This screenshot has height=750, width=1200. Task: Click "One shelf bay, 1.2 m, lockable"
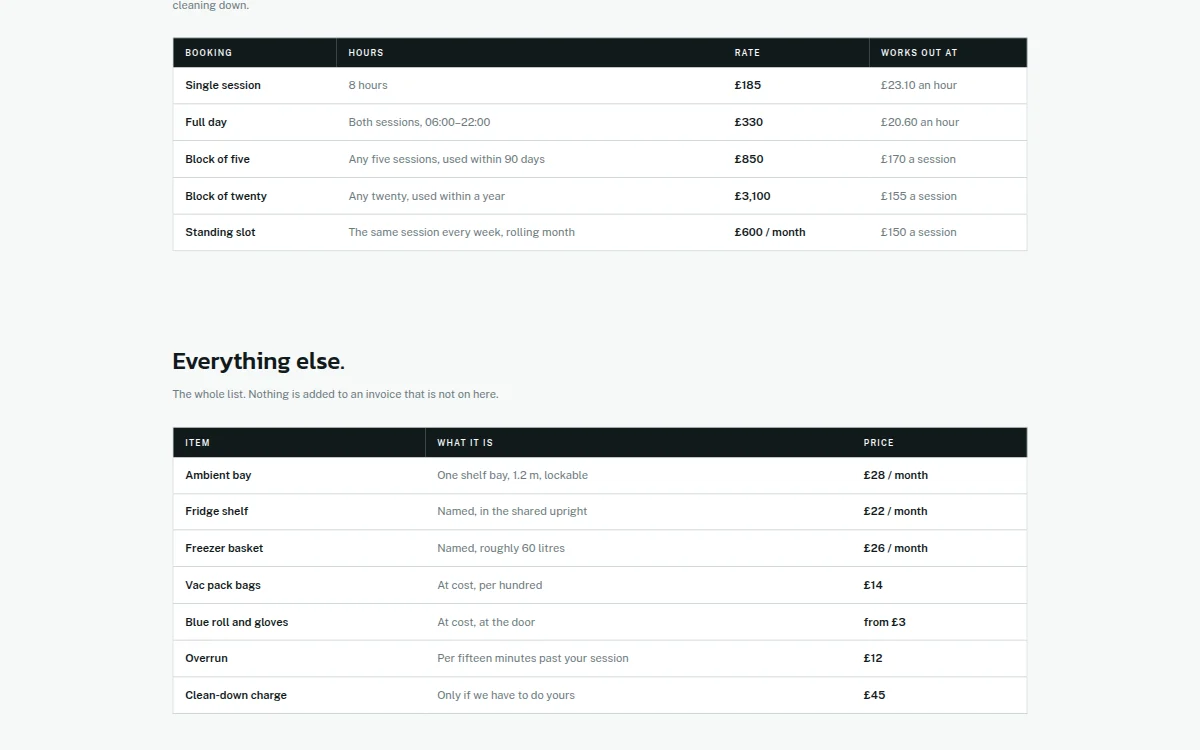[x=512, y=475]
